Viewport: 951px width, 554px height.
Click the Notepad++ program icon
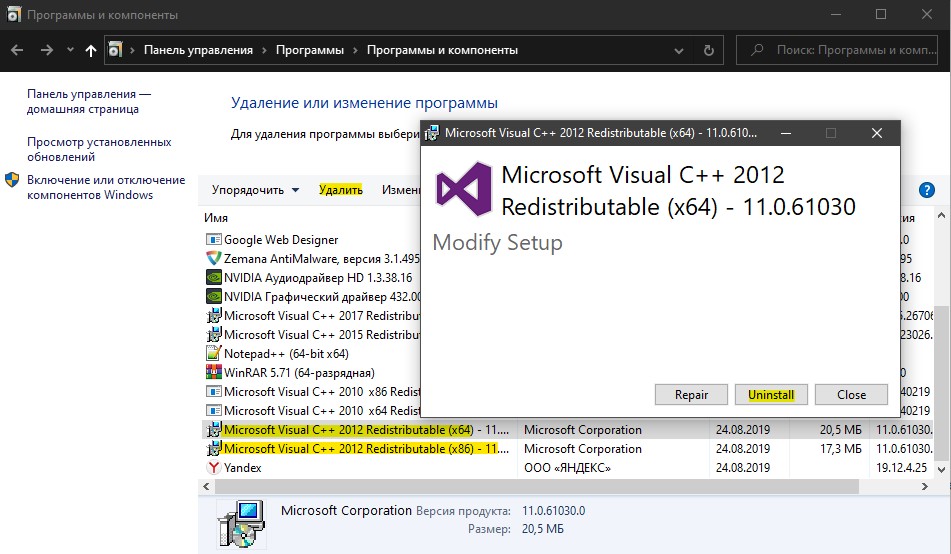coord(213,354)
